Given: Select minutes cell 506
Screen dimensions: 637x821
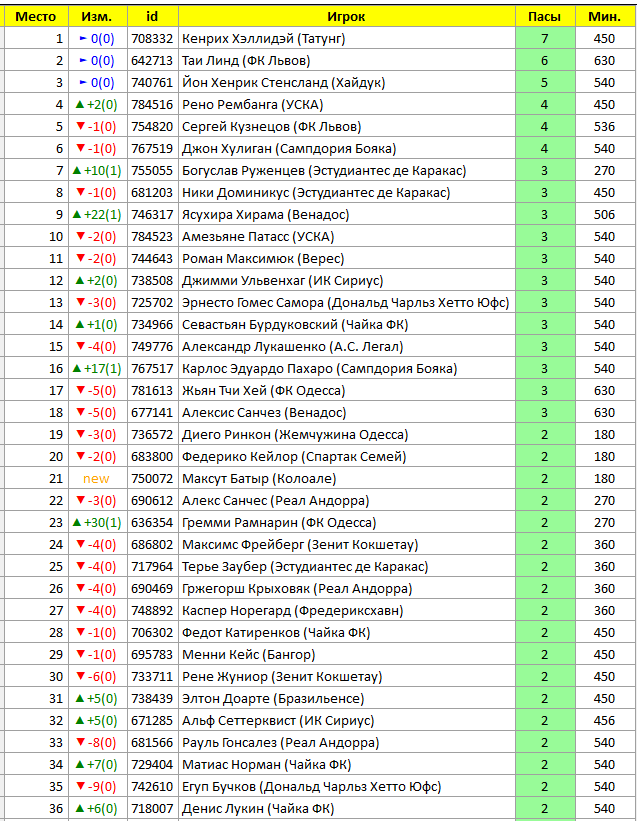Looking at the screenshot, I should click(605, 215).
